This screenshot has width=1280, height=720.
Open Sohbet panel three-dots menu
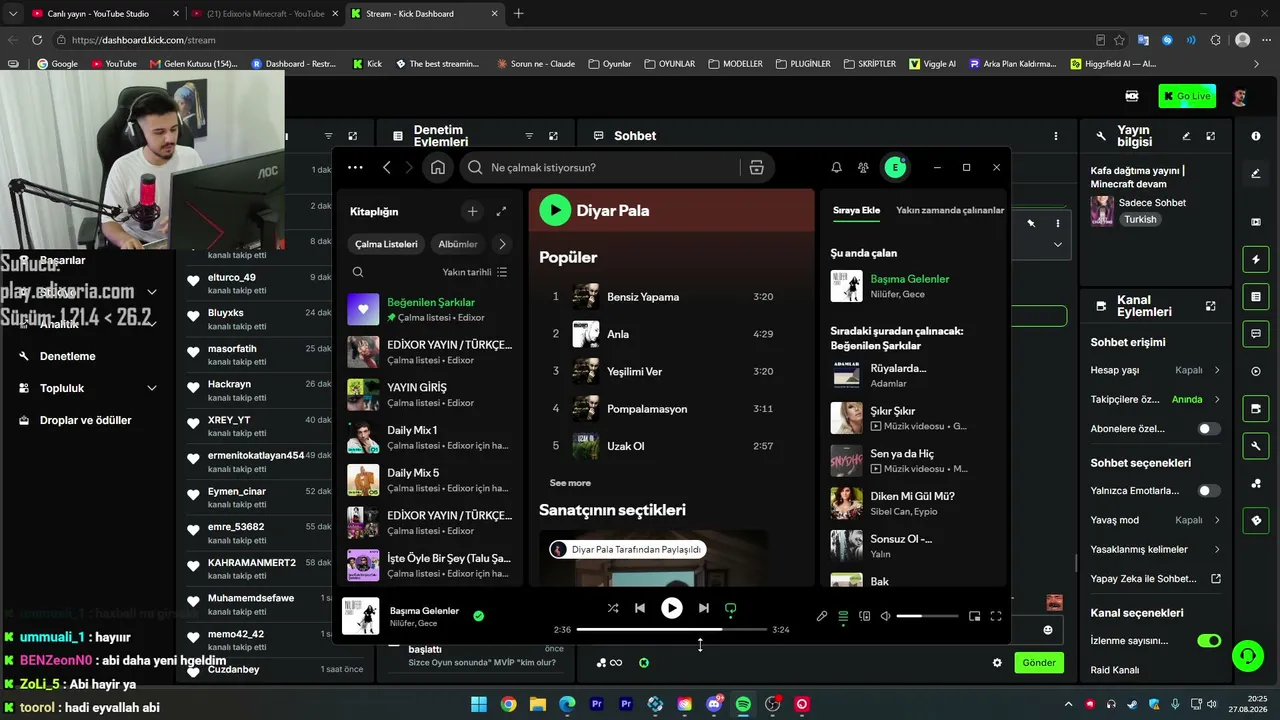(1056, 136)
